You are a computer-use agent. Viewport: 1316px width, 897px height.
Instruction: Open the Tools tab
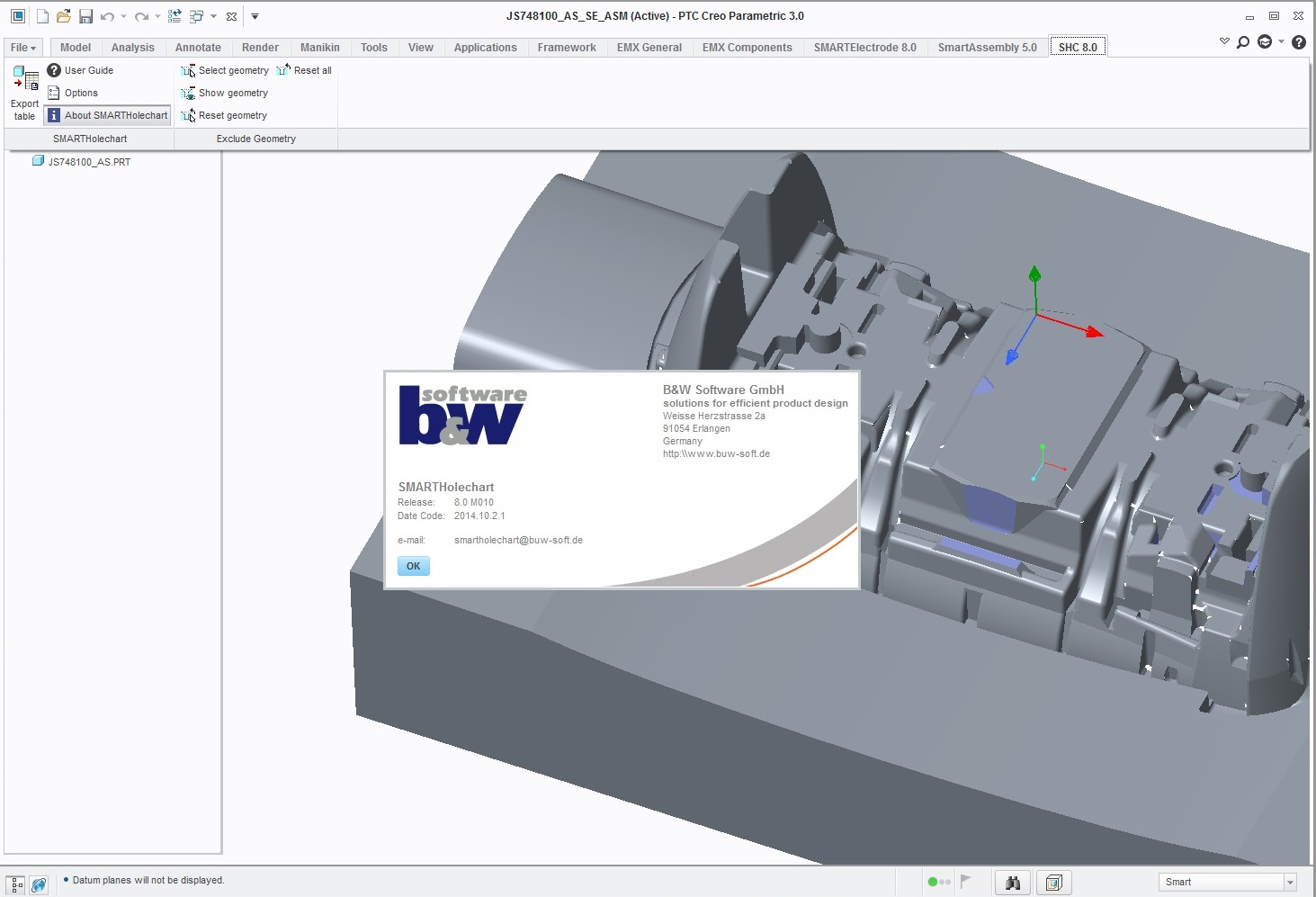[x=374, y=48]
